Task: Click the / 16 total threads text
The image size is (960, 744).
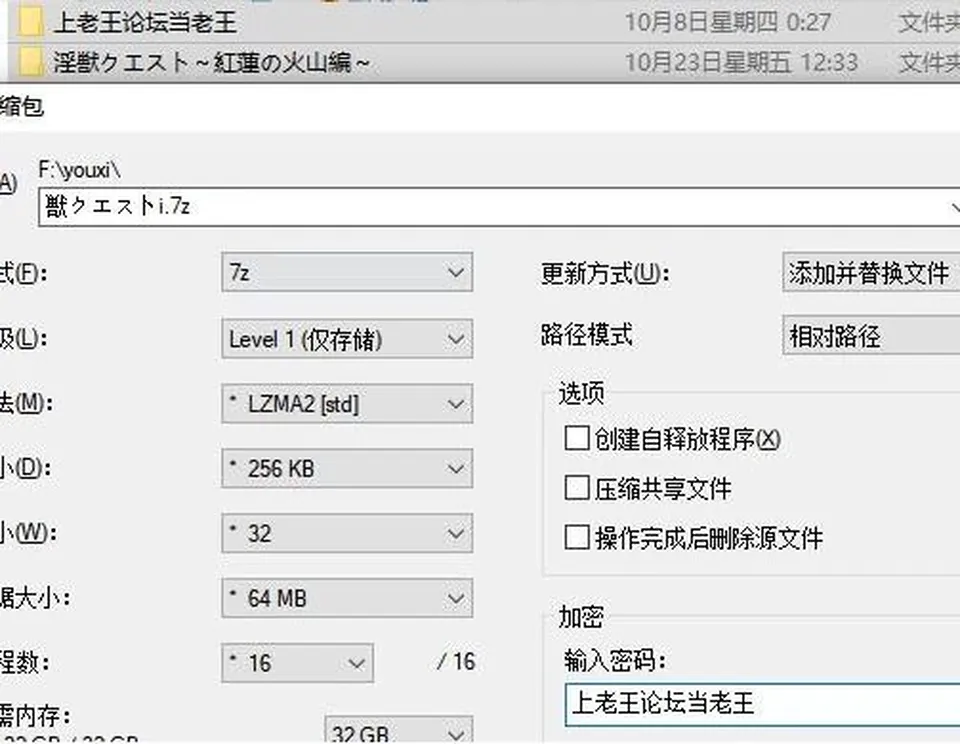Action: (x=456, y=662)
